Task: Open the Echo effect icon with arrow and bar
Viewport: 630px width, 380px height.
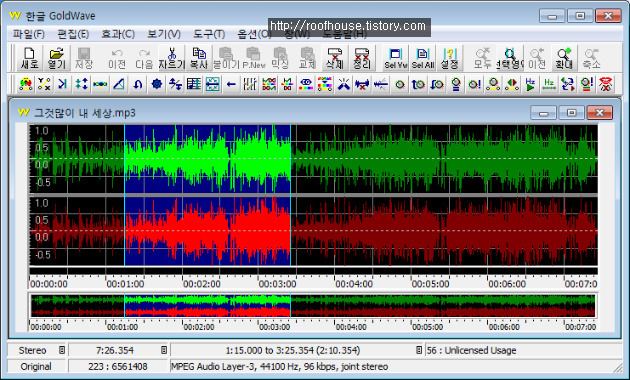Action: click(x=63, y=84)
